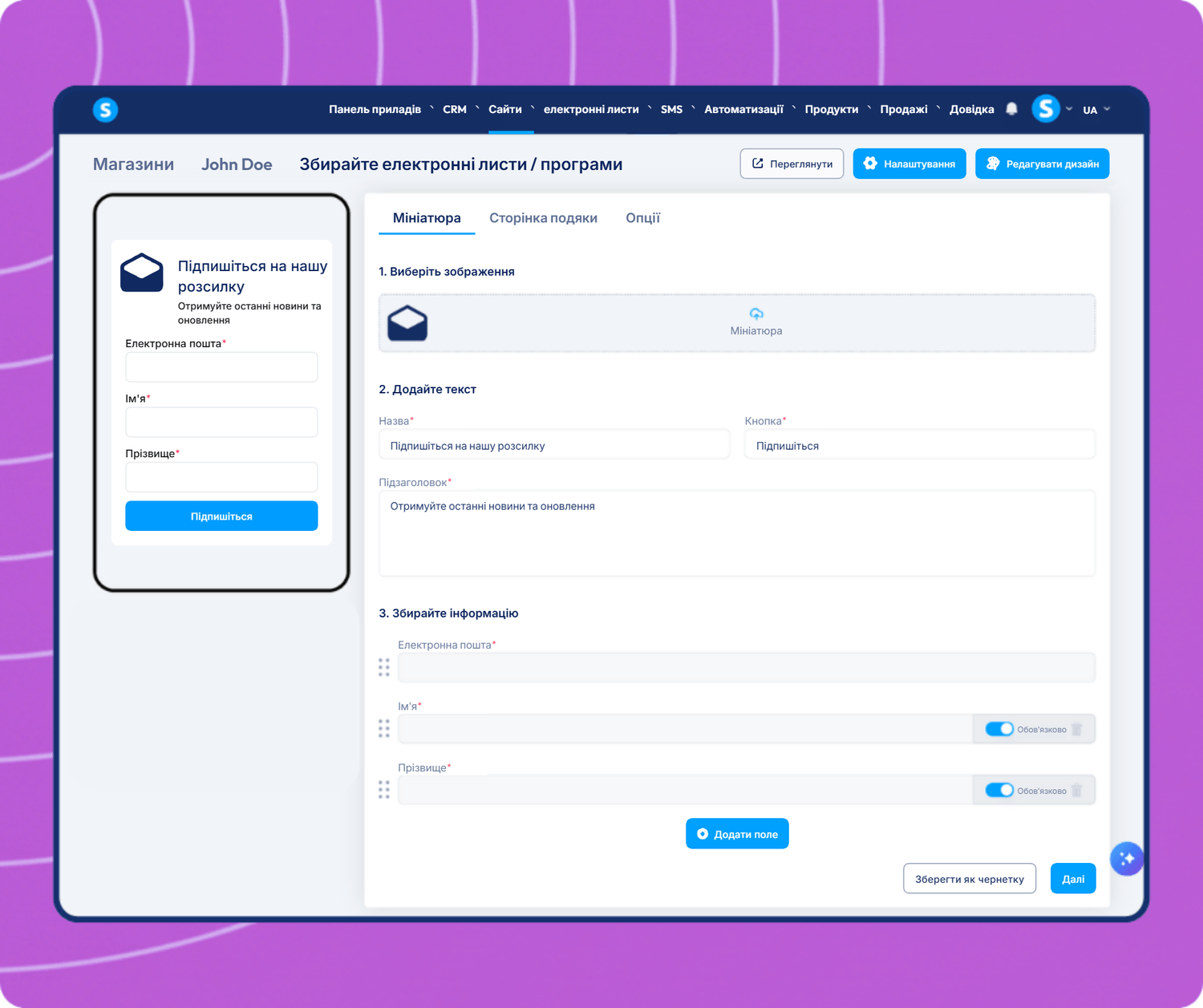Focus the Назва text field
Image resolution: width=1203 pixels, height=1008 pixels.
tap(554, 445)
